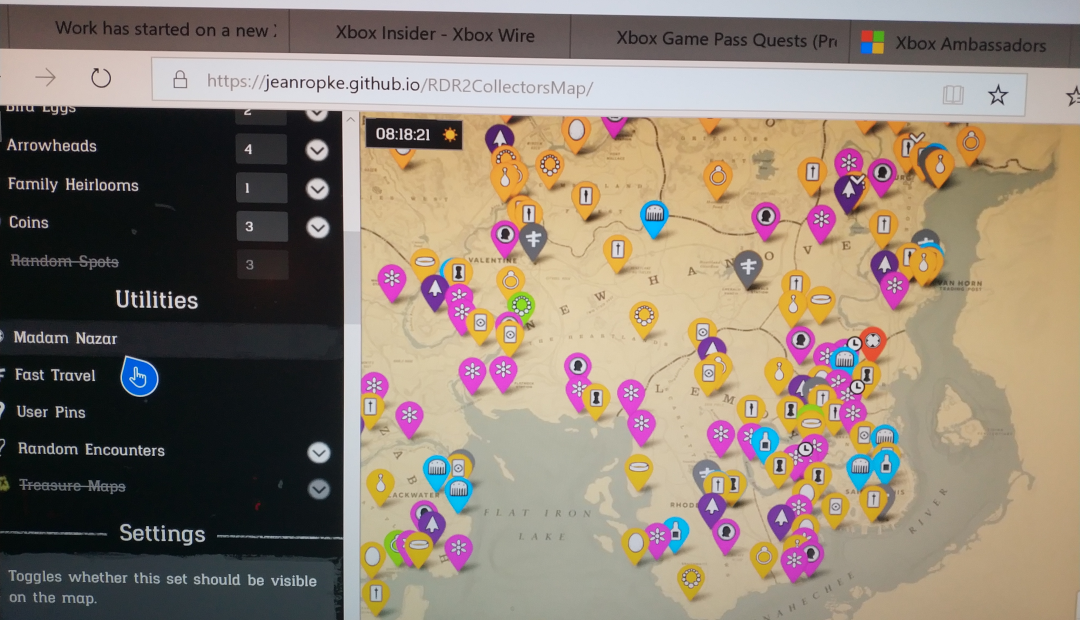
Task: Click the Utilities section heading
Action: pos(157,300)
